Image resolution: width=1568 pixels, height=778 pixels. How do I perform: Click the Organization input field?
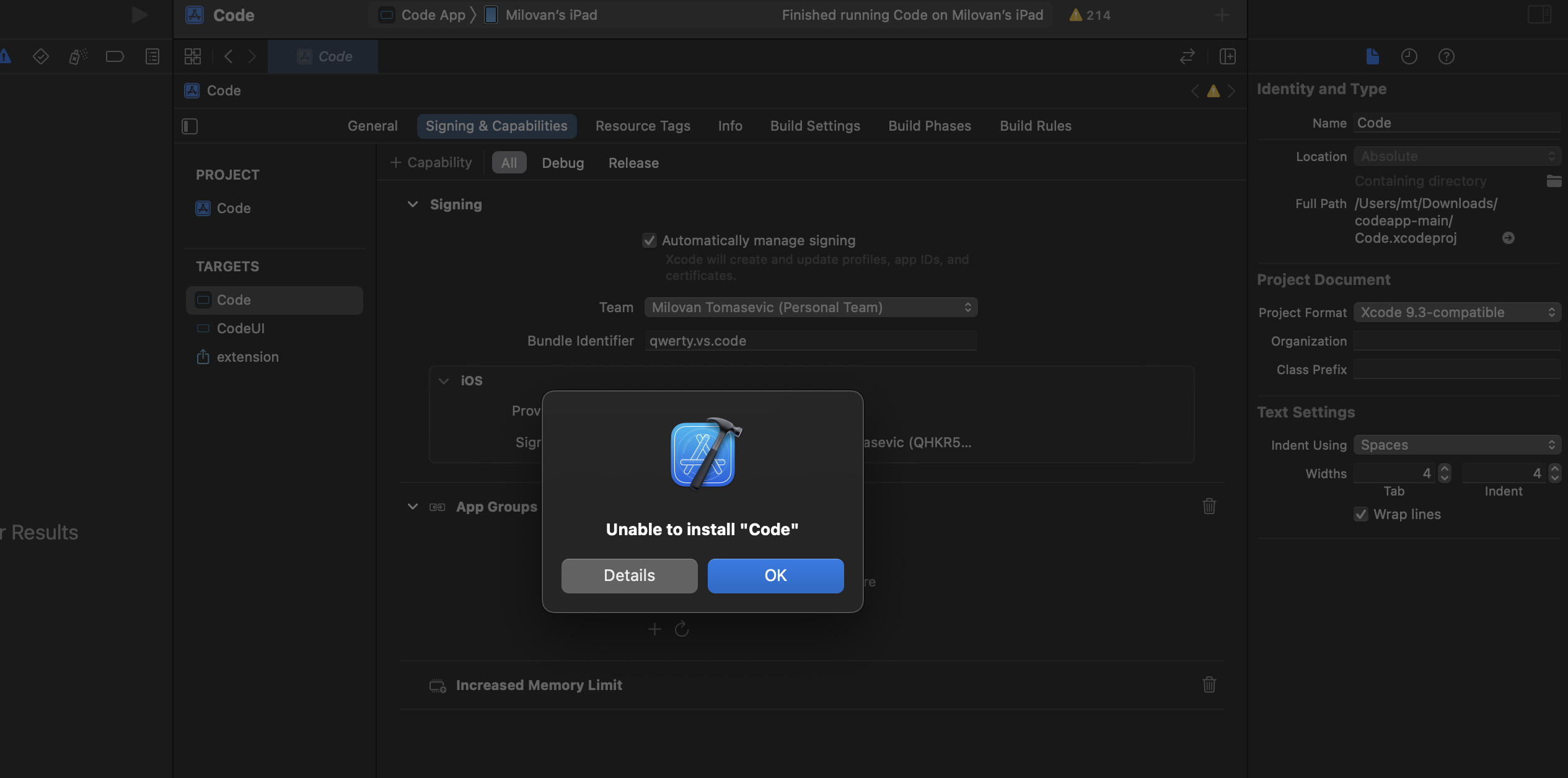[1457, 341]
